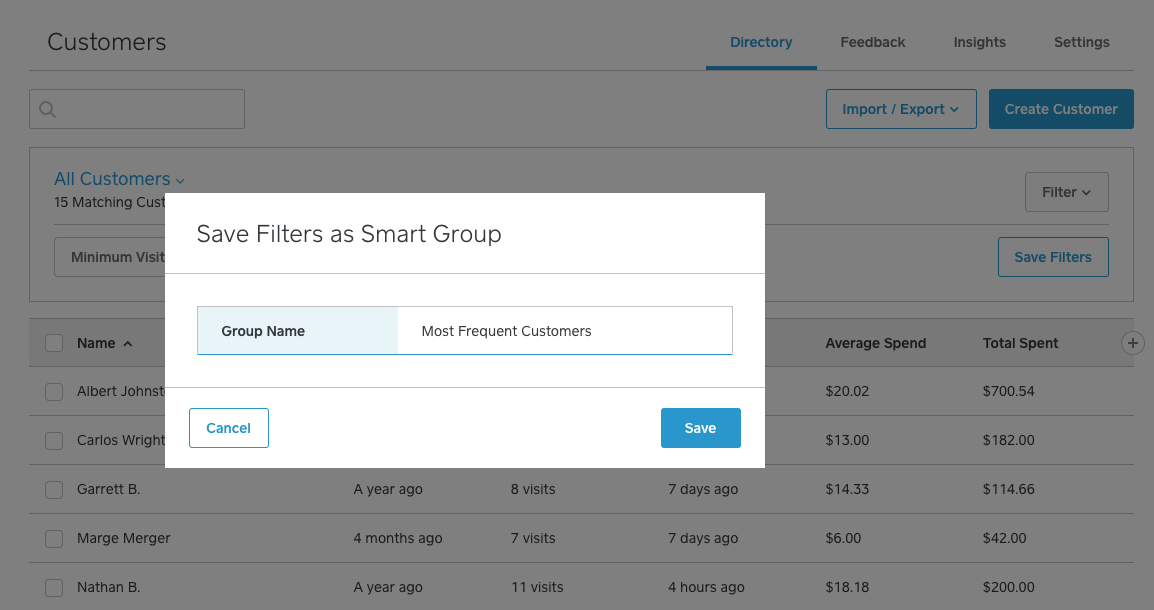Viewport: 1154px width, 610px height.
Task: Save the smart group with the Save button
Action: coord(700,427)
